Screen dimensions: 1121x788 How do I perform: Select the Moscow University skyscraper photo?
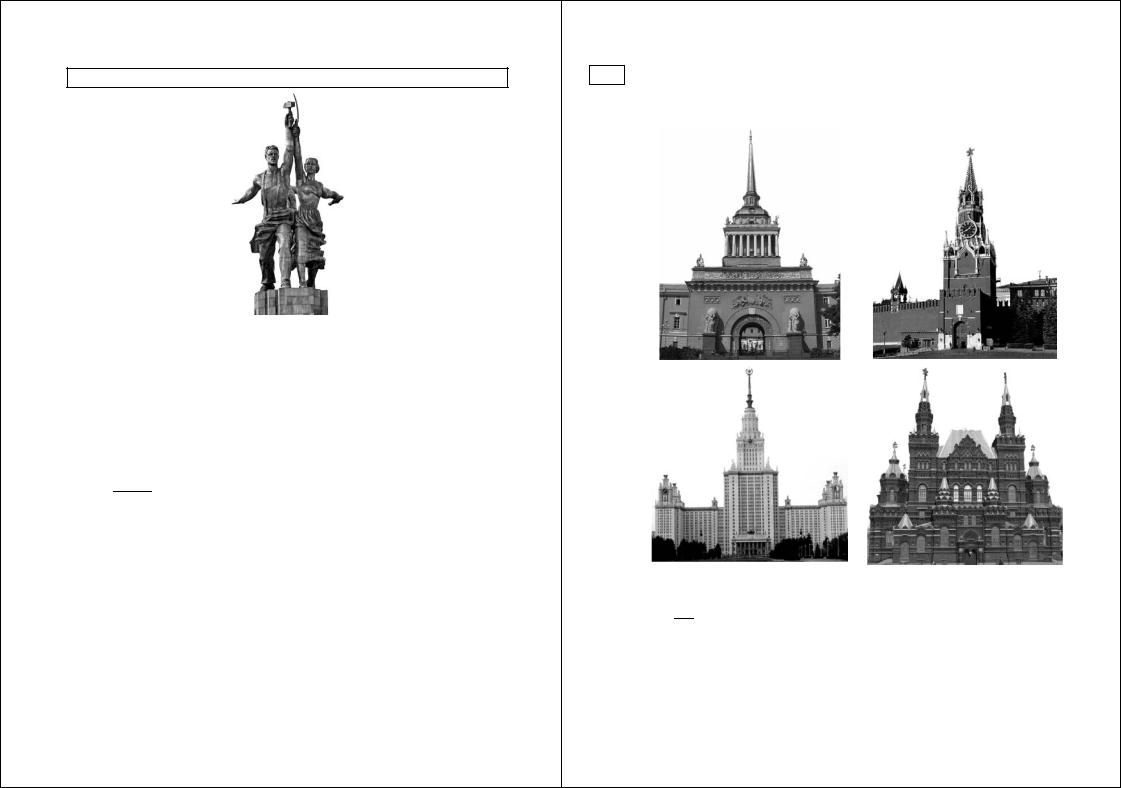coord(749,465)
